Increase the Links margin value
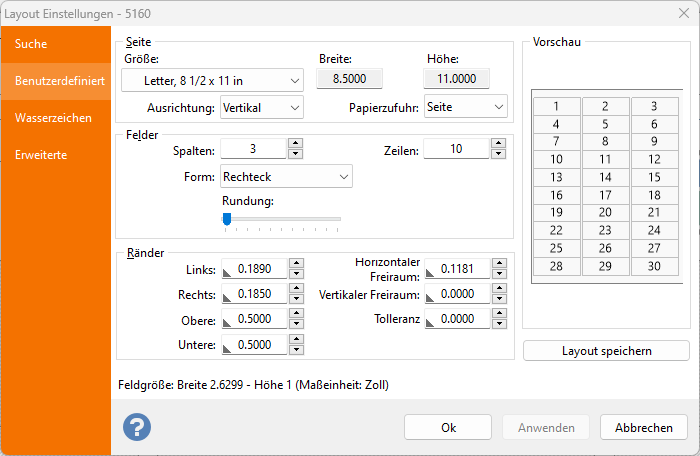 point(295,264)
